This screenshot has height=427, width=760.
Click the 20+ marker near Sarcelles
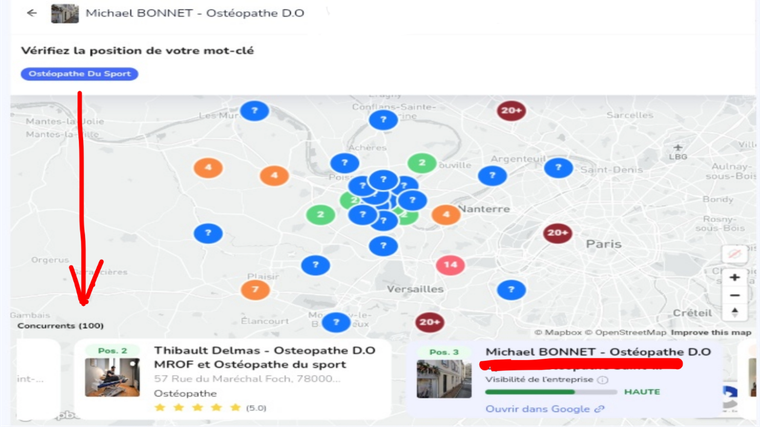point(511,111)
